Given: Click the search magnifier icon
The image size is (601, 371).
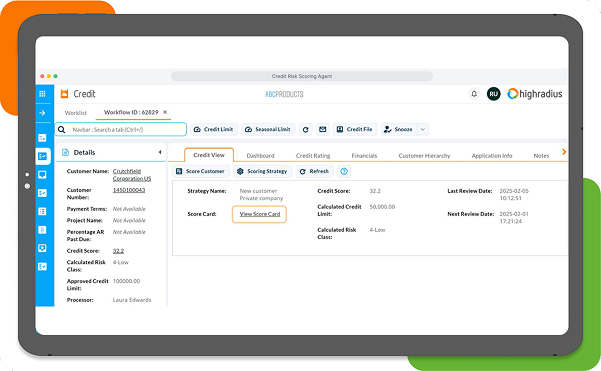Looking at the screenshot, I should click(61, 130).
